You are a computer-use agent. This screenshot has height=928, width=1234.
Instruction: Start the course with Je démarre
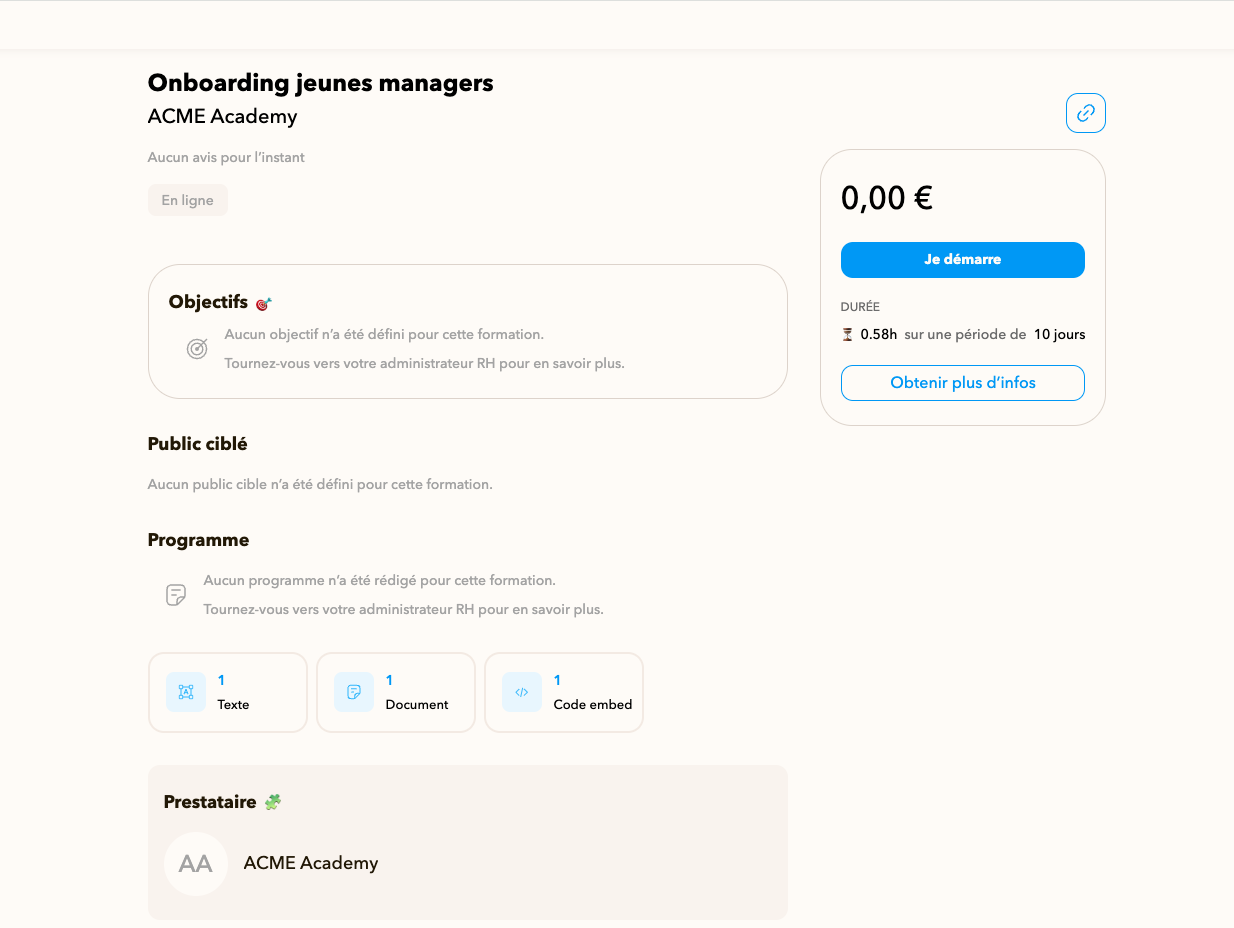click(963, 259)
